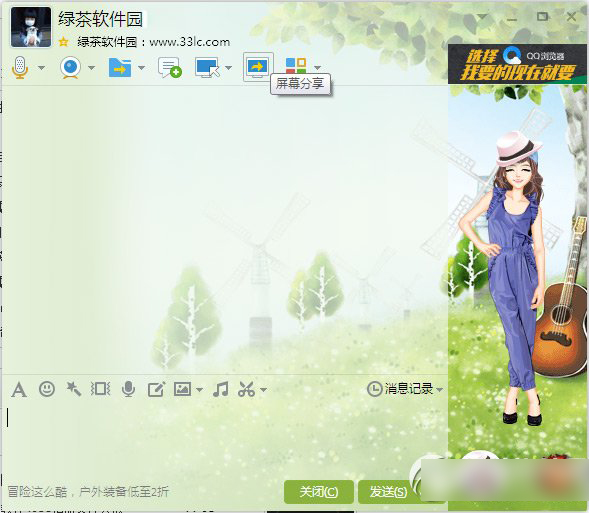Click the contact name 绿茶软件园
589x513 pixels.
coord(101,19)
